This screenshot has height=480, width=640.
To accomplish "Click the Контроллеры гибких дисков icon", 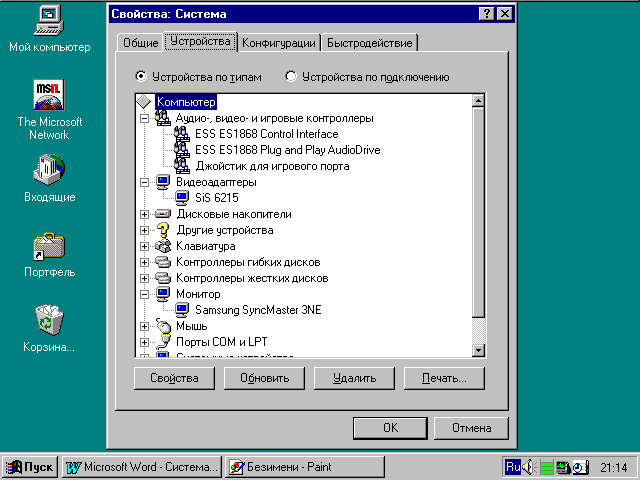I will pyautogui.click(x=163, y=262).
